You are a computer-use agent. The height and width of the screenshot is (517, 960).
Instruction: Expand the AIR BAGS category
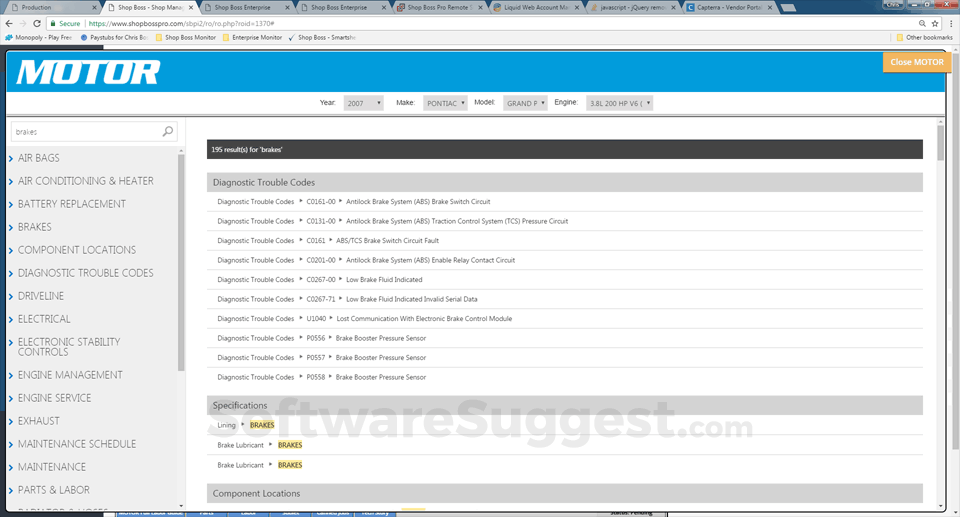39,158
